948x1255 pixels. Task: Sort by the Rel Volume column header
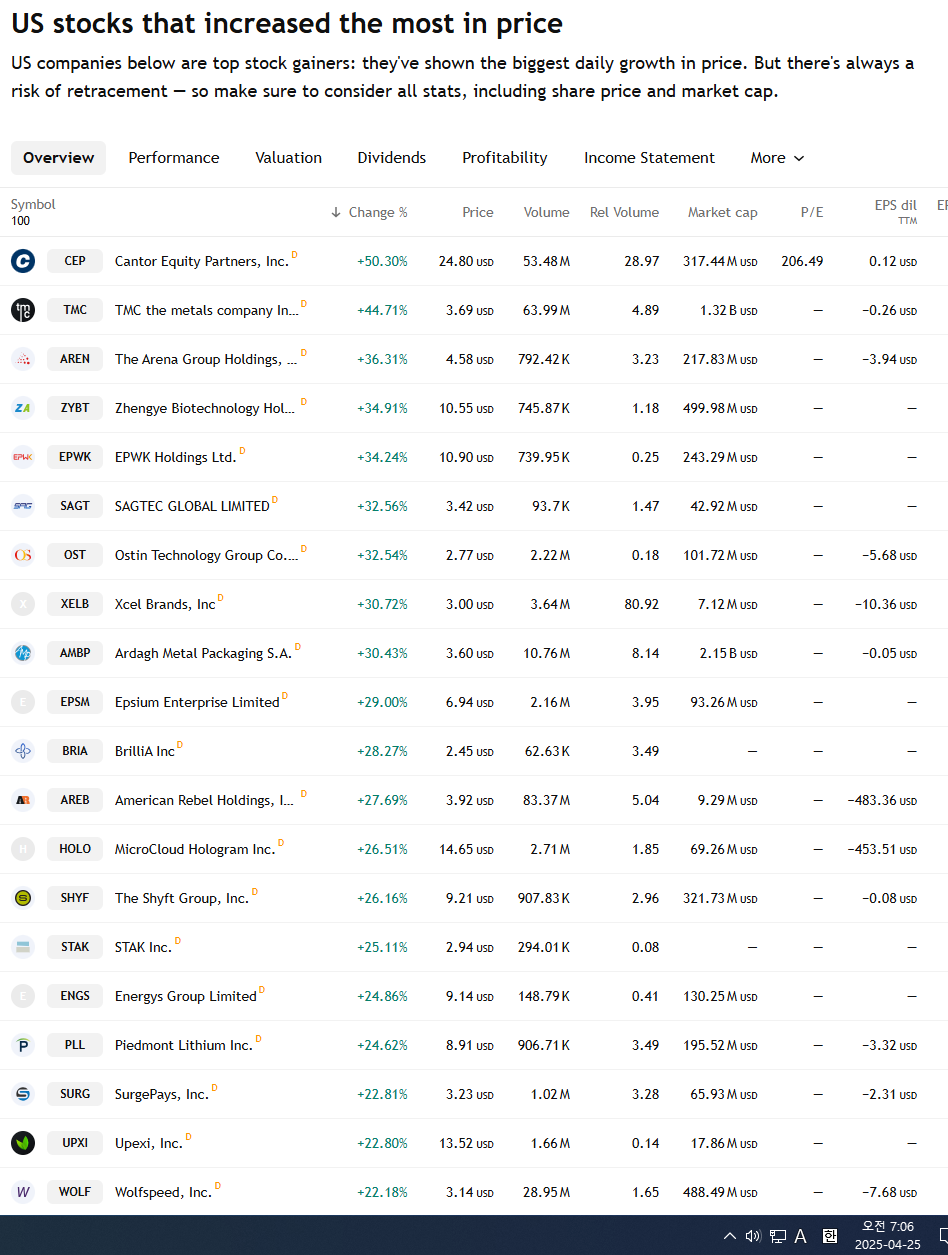coord(624,212)
